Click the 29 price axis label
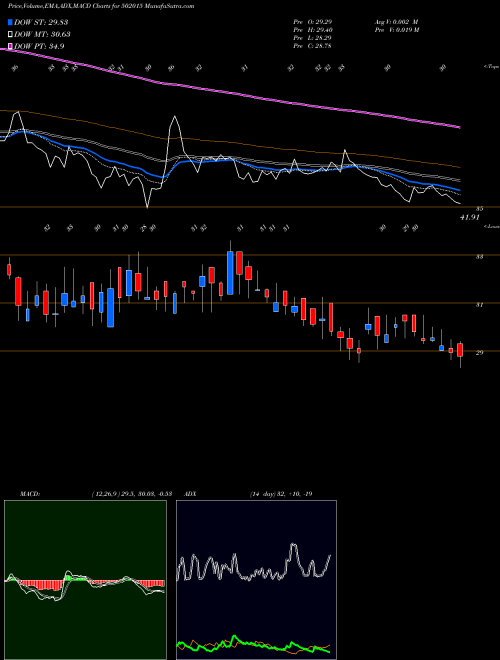Image resolution: width=500 pixels, height=660 pixels. tap(479, 353)
